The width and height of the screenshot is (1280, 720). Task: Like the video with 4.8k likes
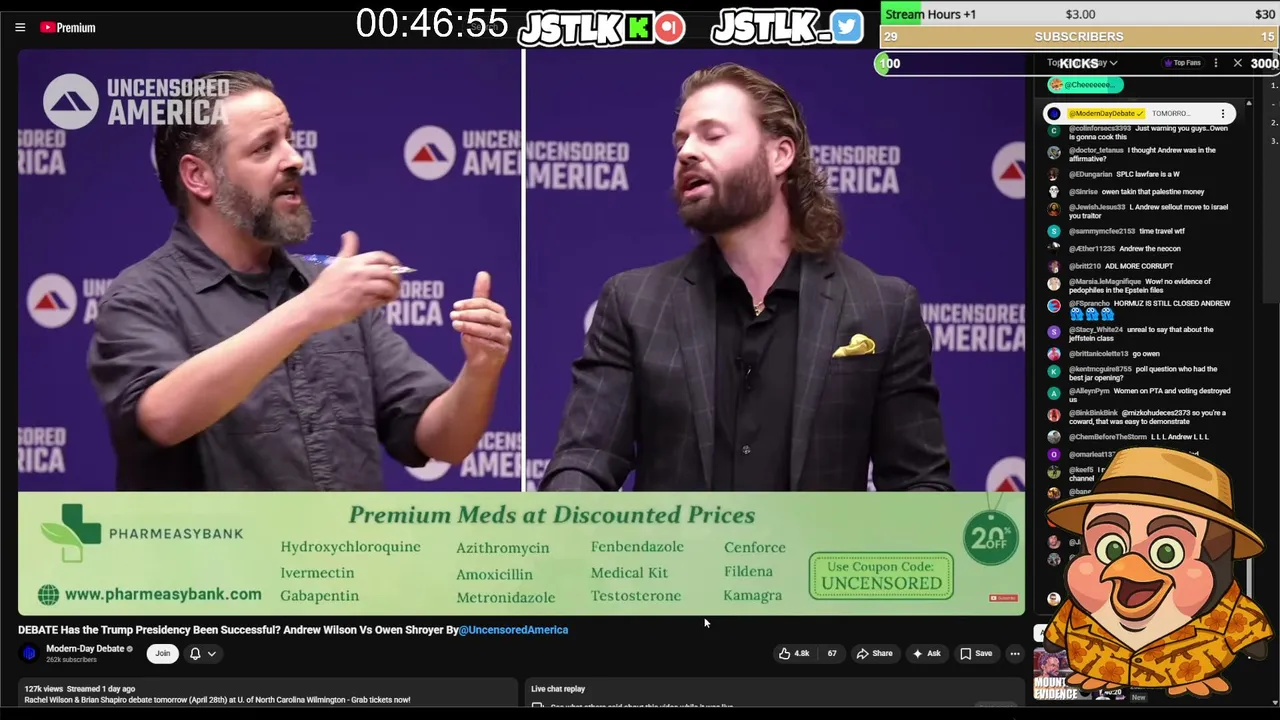coord(795,653)
